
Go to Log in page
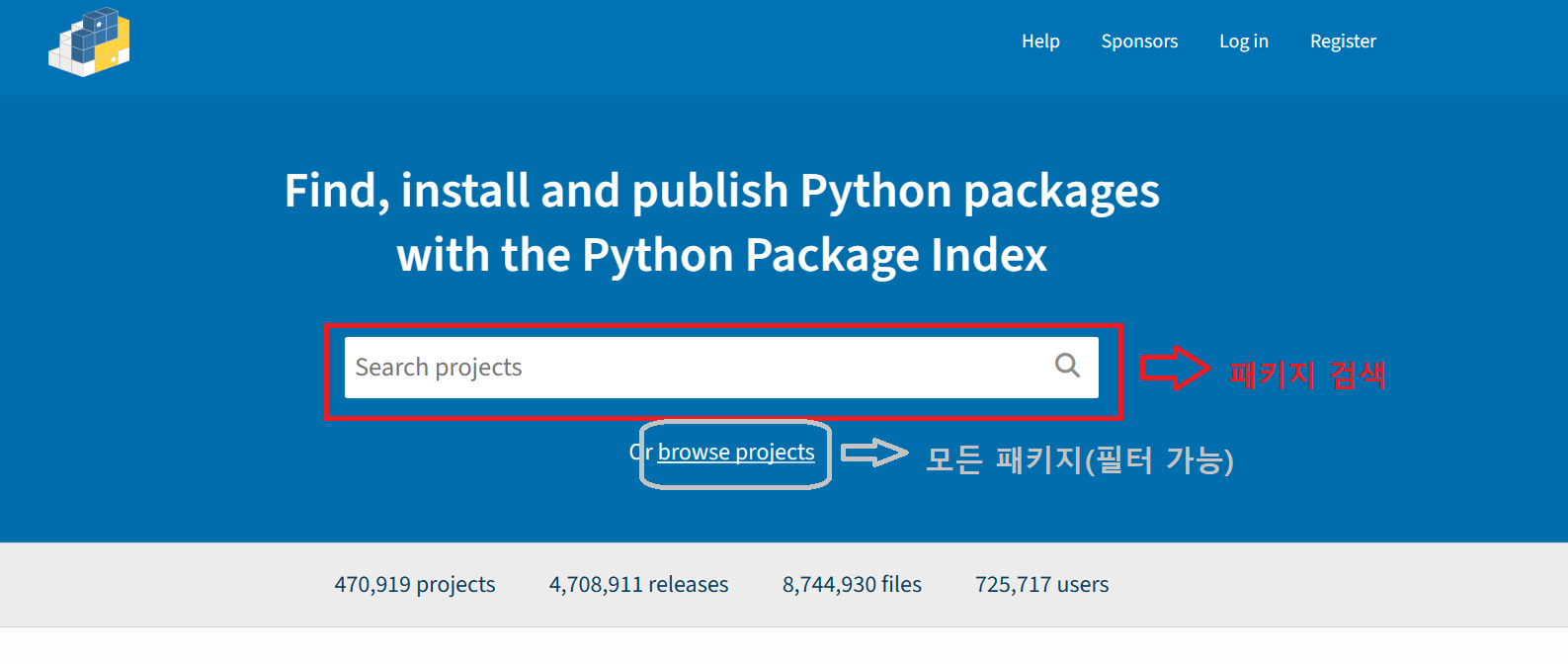coord(1243,41)
